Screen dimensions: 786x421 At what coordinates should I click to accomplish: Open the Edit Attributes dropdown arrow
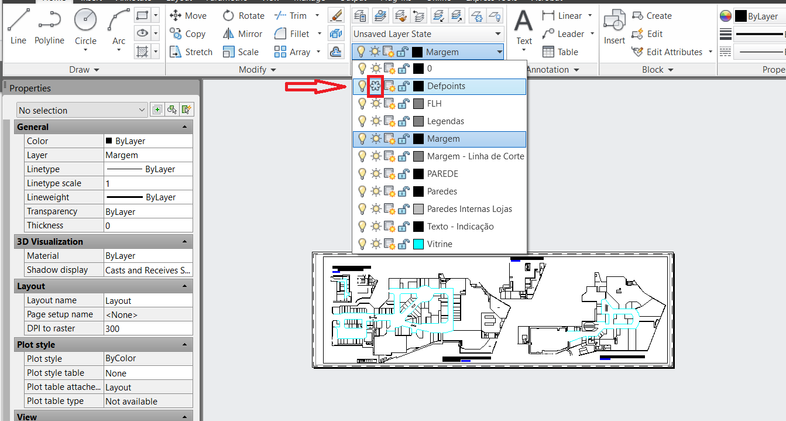[710, 52]
